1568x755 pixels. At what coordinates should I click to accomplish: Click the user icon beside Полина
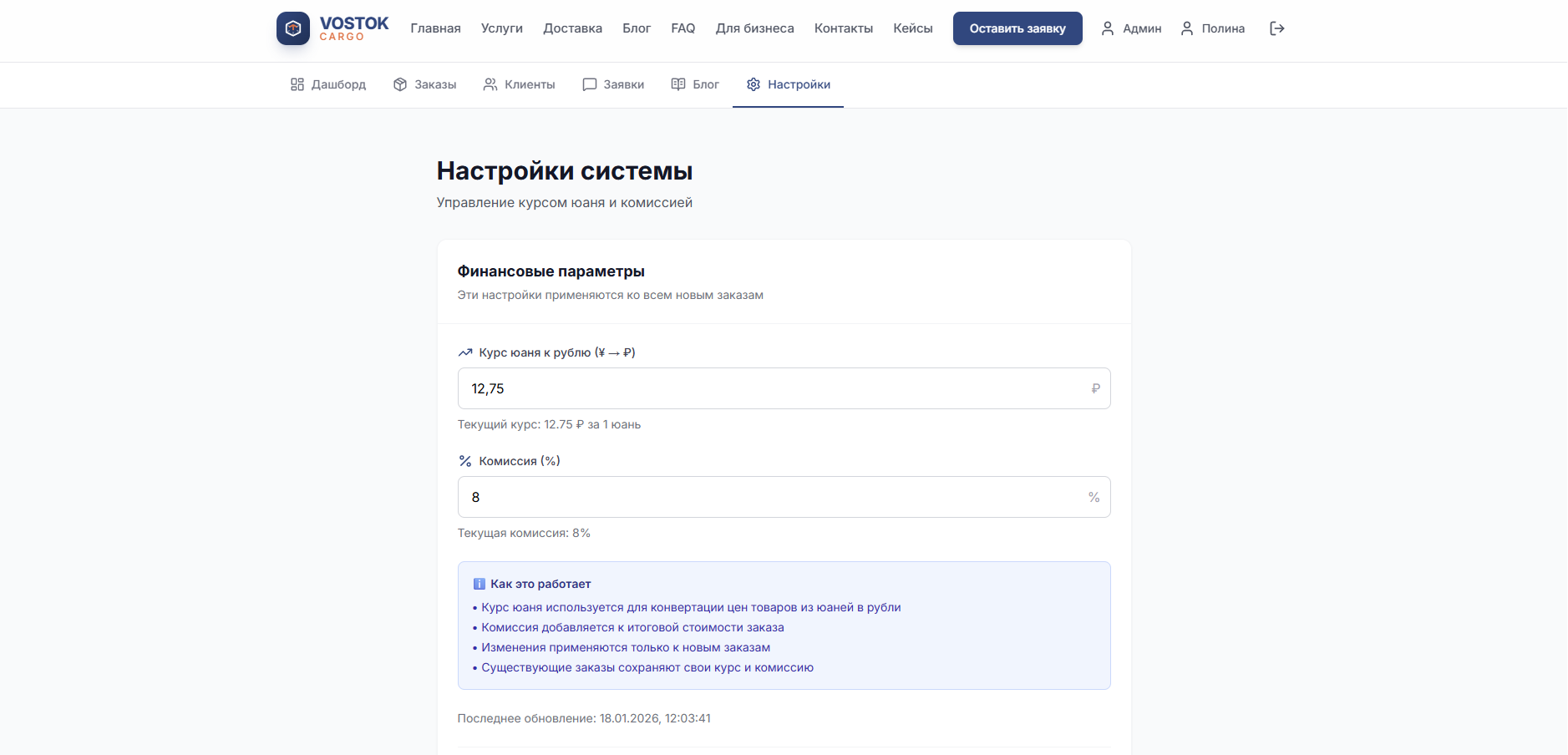point(1187,28)
